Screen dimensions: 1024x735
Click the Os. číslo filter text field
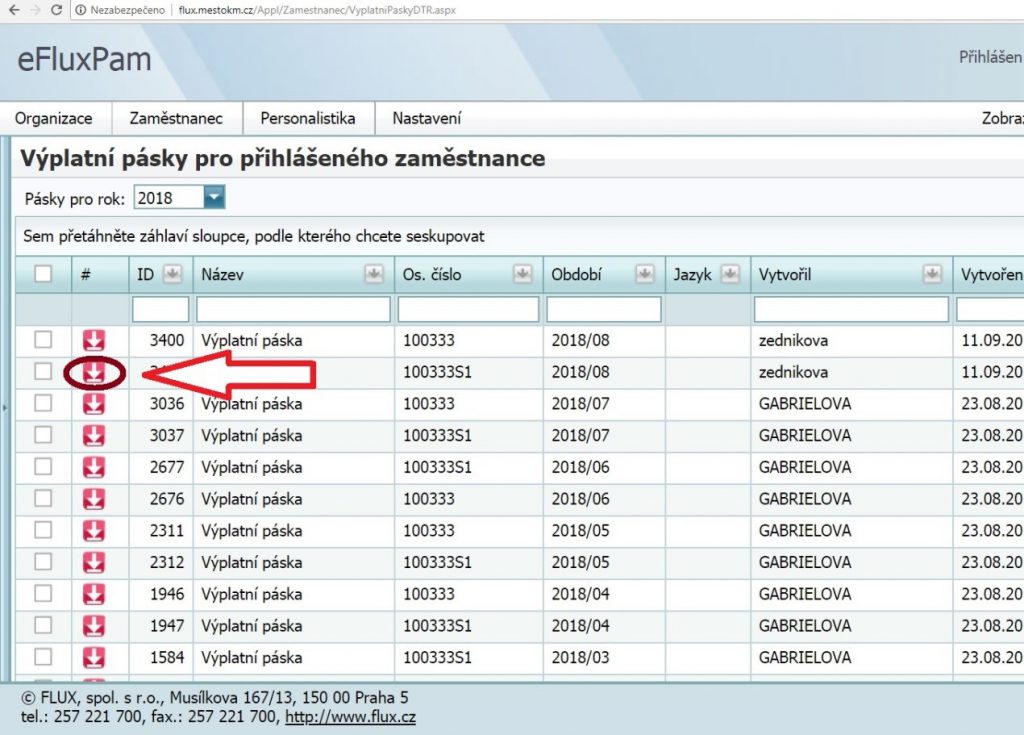coord(468,310)
